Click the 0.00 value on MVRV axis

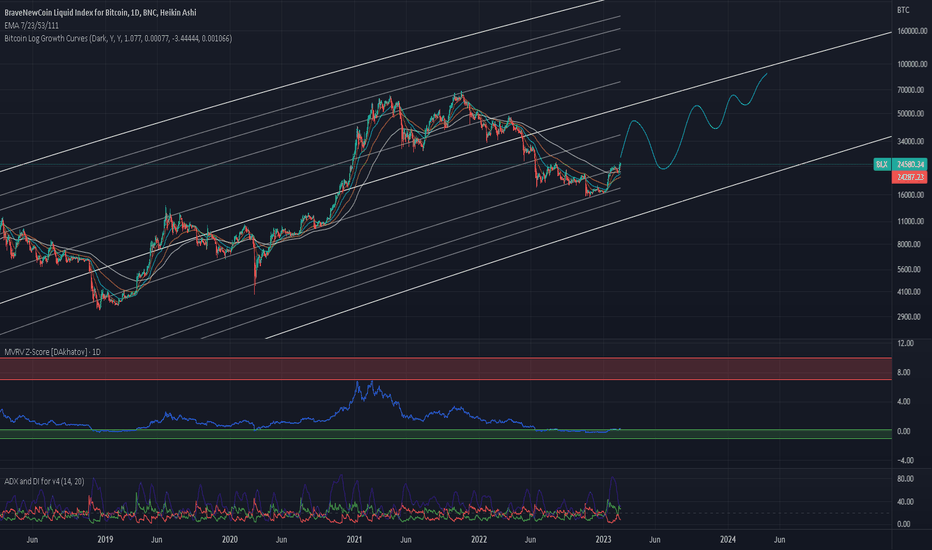904,431
